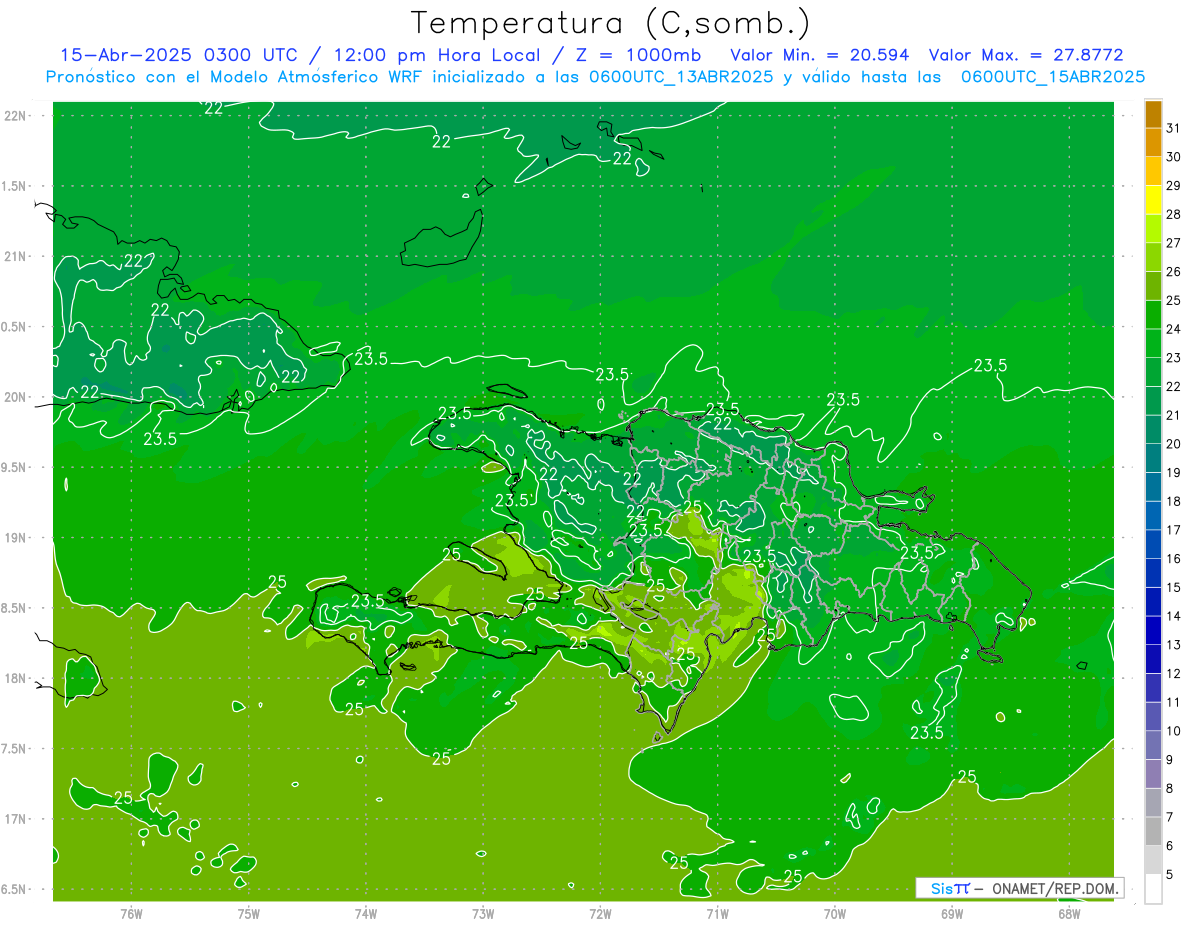The height and width of the screenshot is (927, 1200).
Task: Click the "72W" longitude axis label
Action: [600, 914]
